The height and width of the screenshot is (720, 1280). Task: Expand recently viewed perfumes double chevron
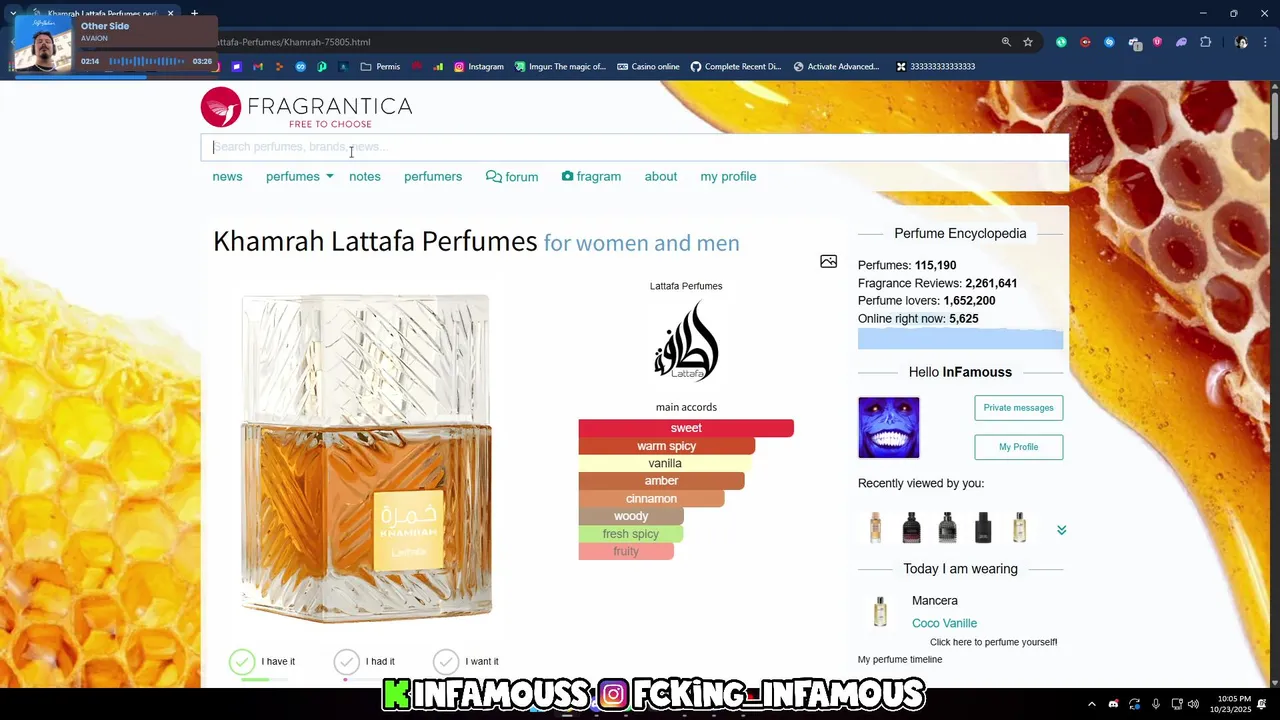coord(1061,530)
